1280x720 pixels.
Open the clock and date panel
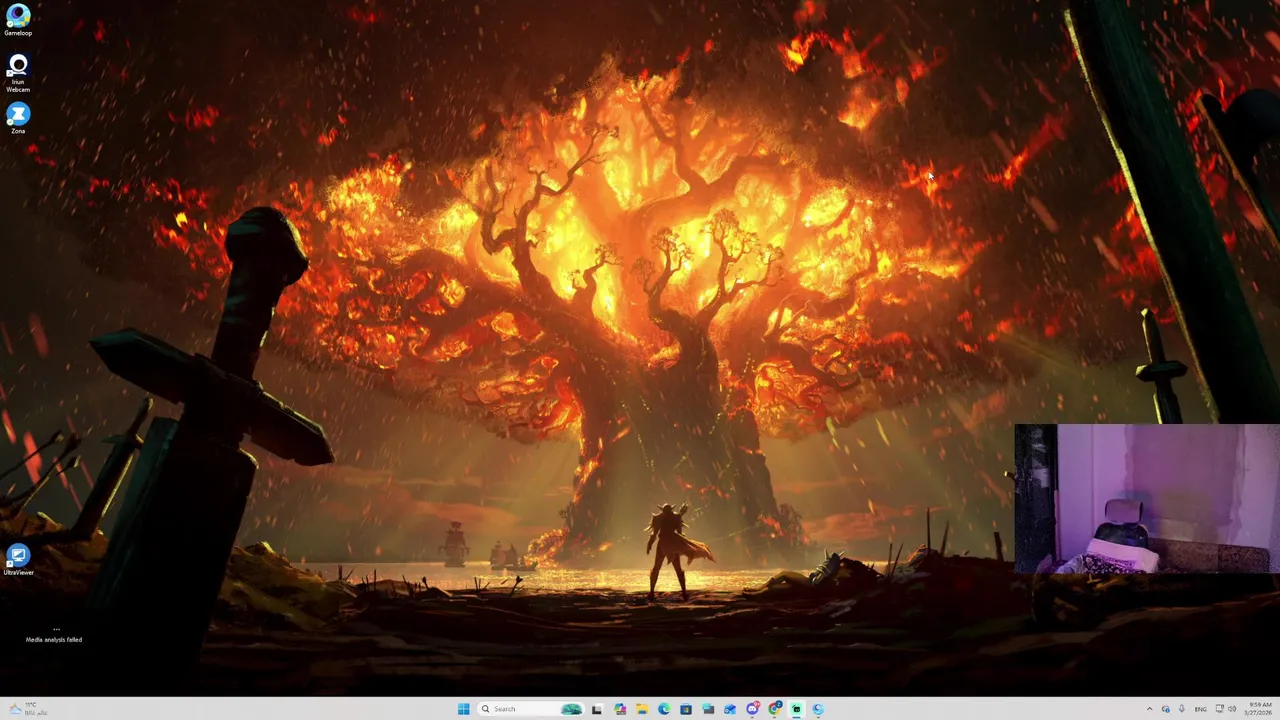(1258, 709)
